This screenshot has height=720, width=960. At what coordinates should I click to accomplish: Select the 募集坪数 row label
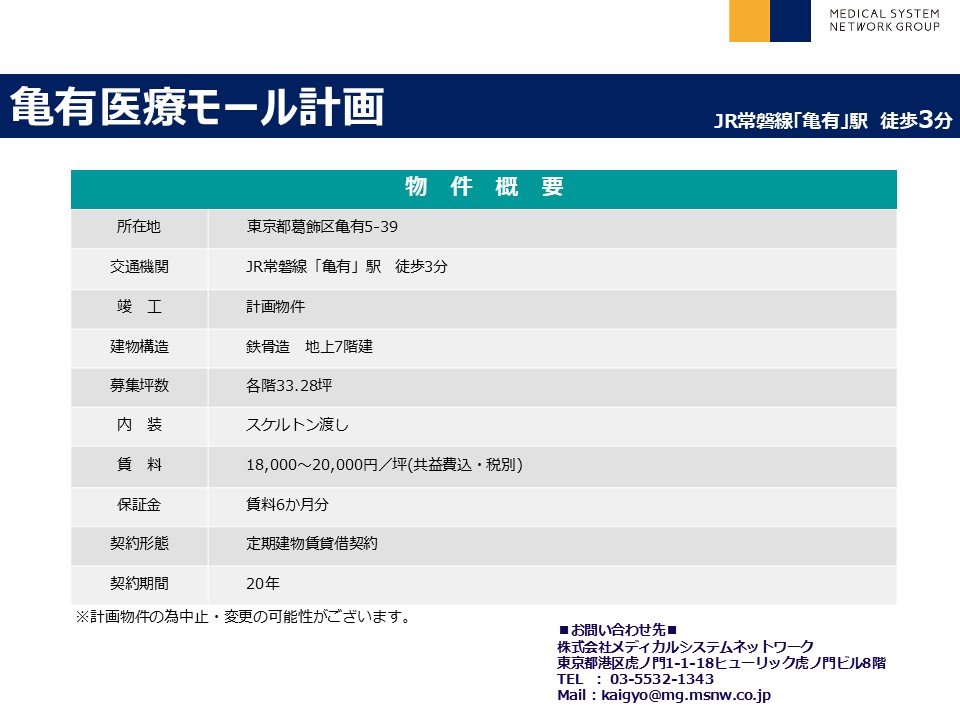pyautogui.click(x=139, y=386)
